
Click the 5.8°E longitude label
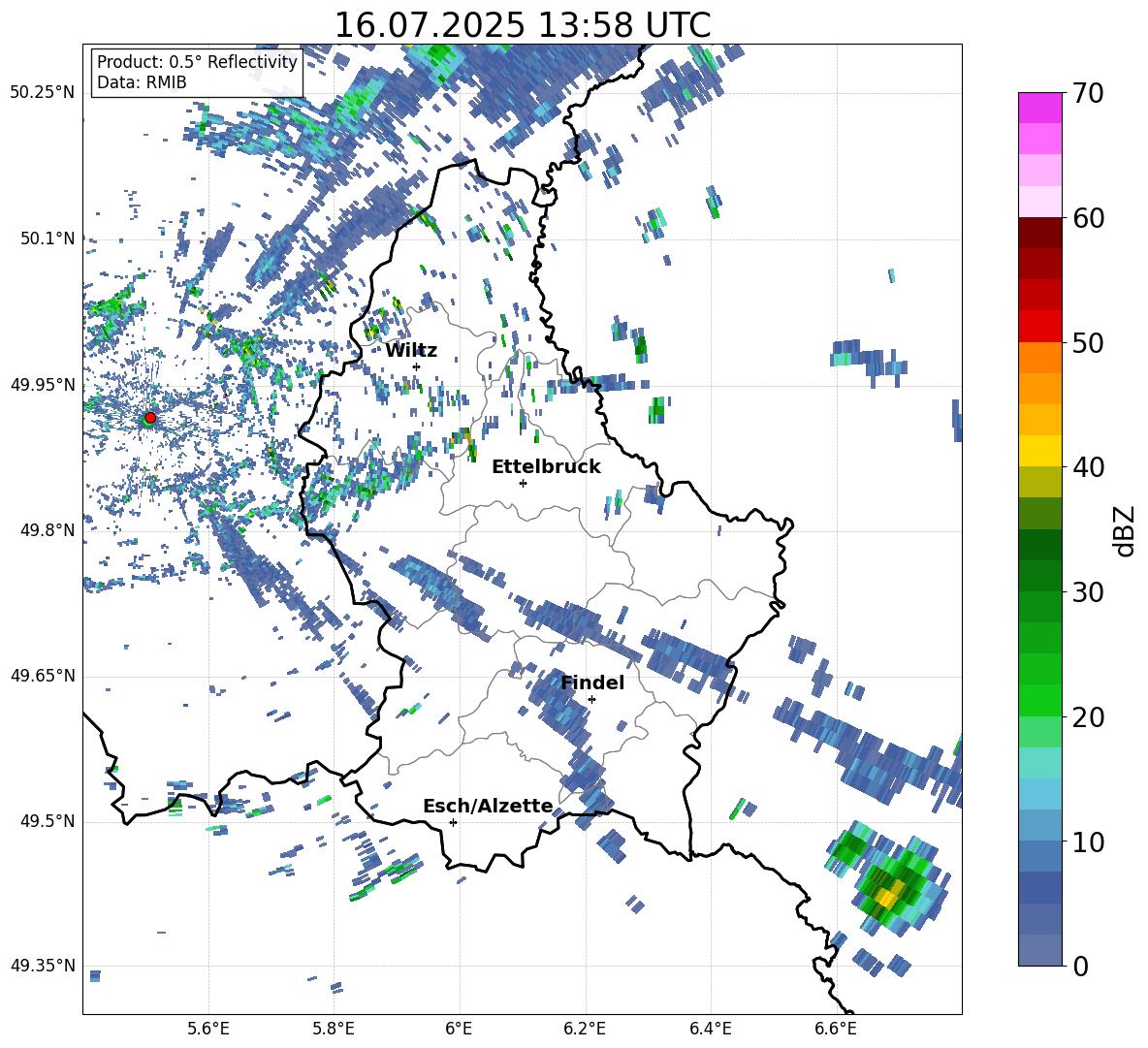(334, 1029)
